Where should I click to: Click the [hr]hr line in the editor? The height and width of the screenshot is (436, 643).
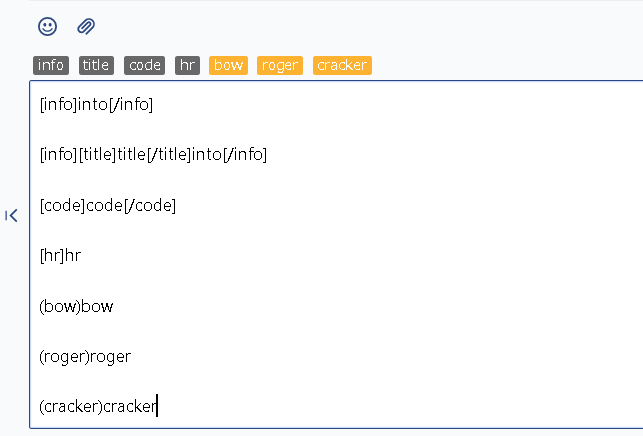(x=60, y=256)
